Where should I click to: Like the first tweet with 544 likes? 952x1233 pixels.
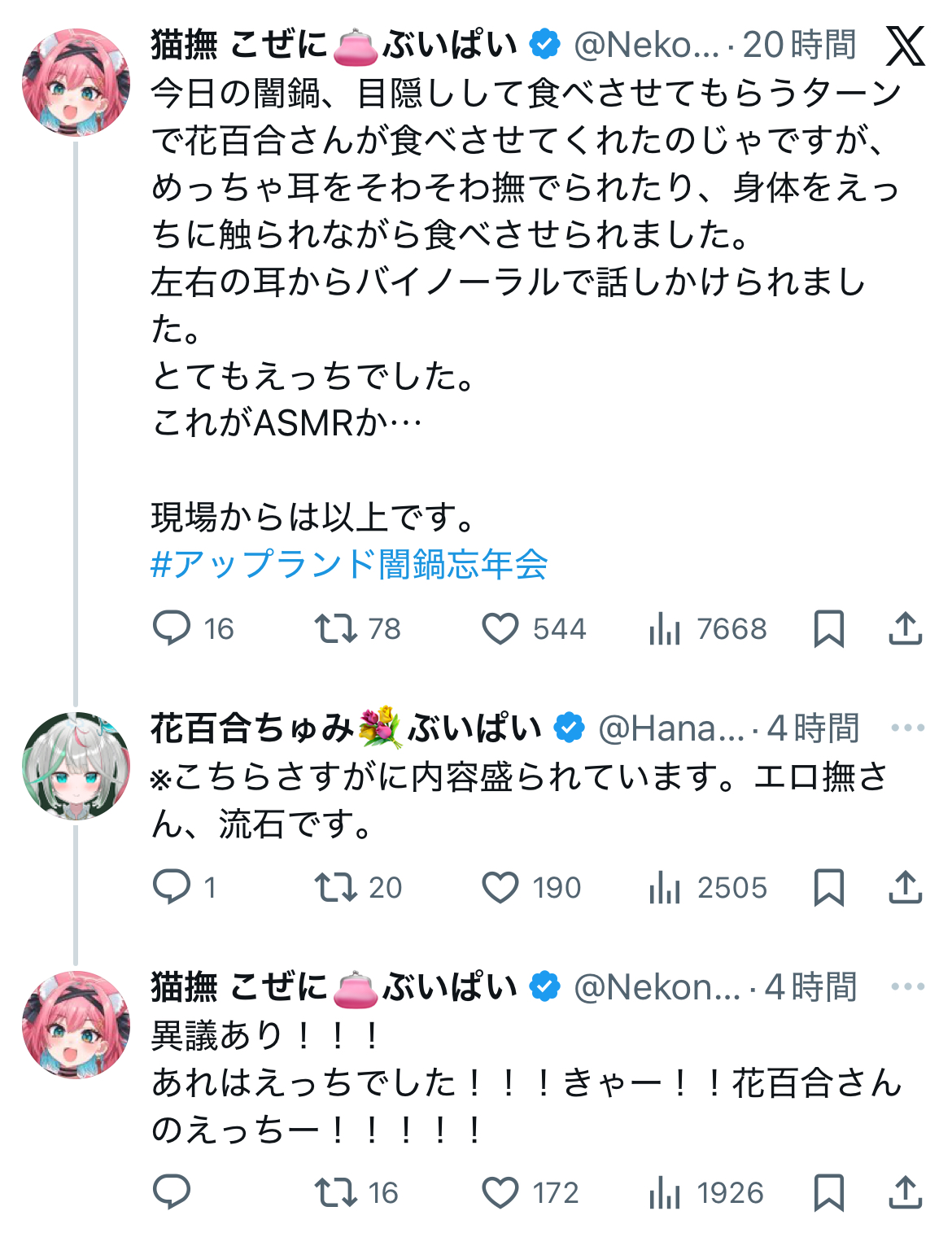click(500, 628)
